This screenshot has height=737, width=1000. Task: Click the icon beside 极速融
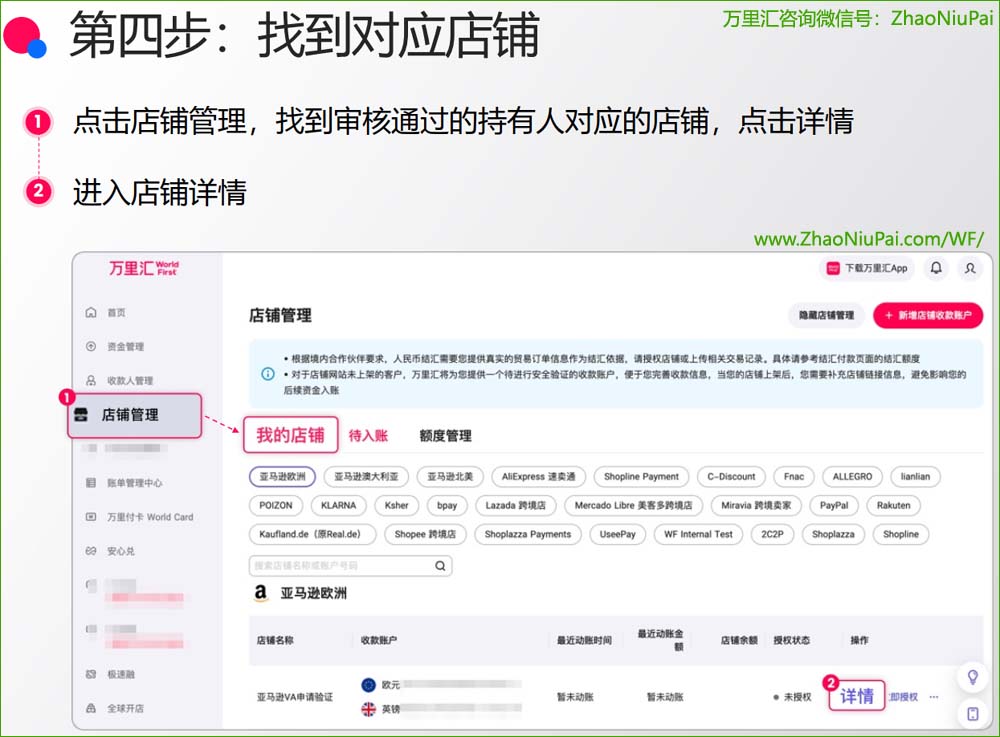click(91, 674)
